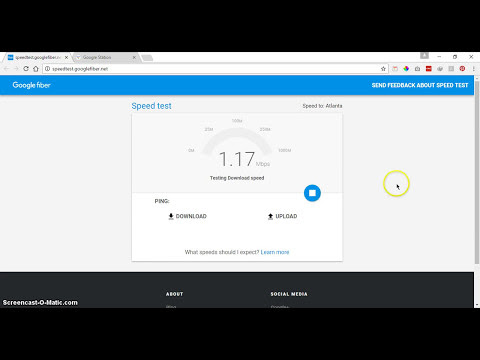Open a new browser tab
The width and height of the screenshot is (480, 360).
tap(147, 58)
